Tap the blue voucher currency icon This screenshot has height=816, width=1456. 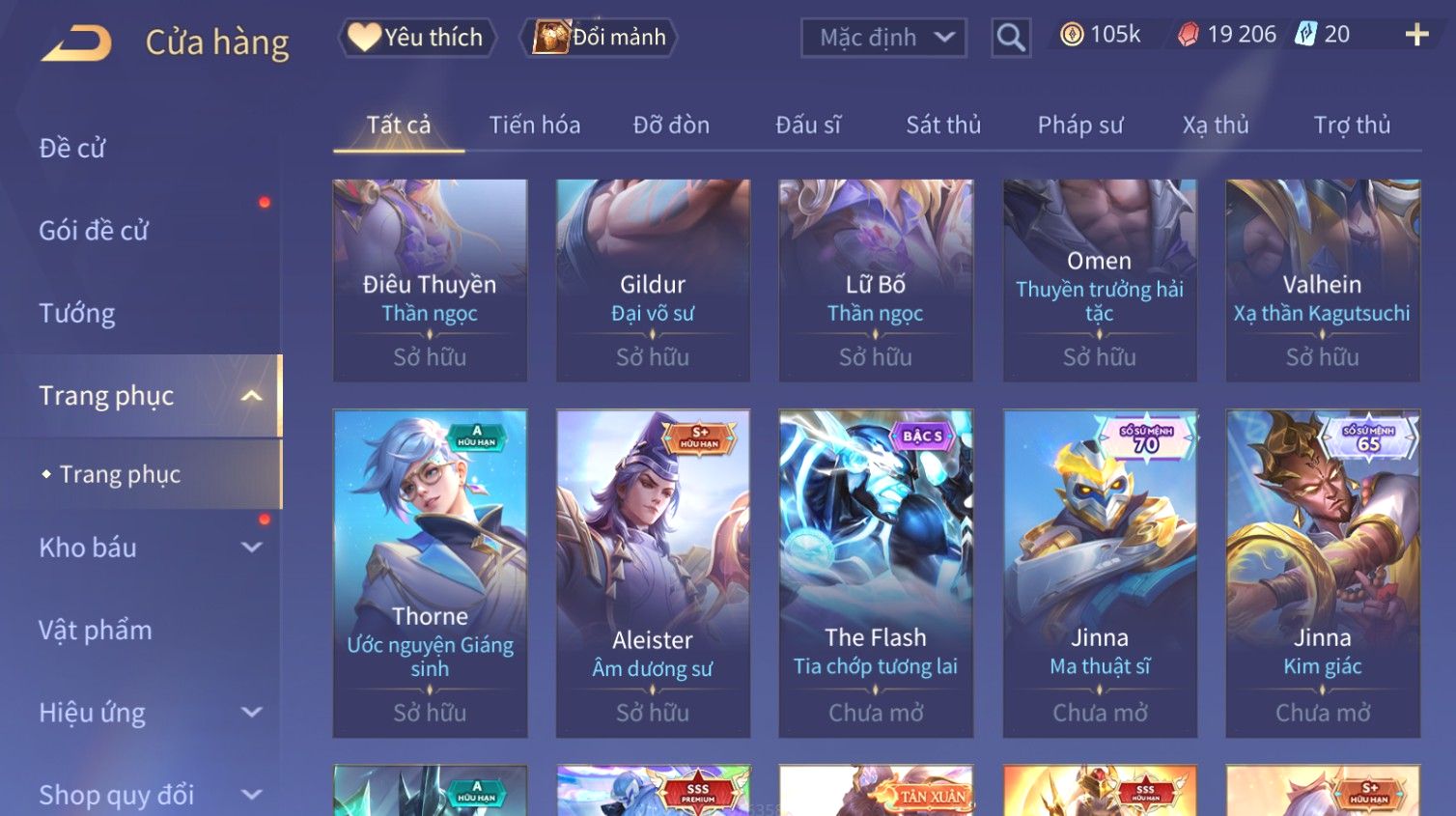[x=1305, y=35]
